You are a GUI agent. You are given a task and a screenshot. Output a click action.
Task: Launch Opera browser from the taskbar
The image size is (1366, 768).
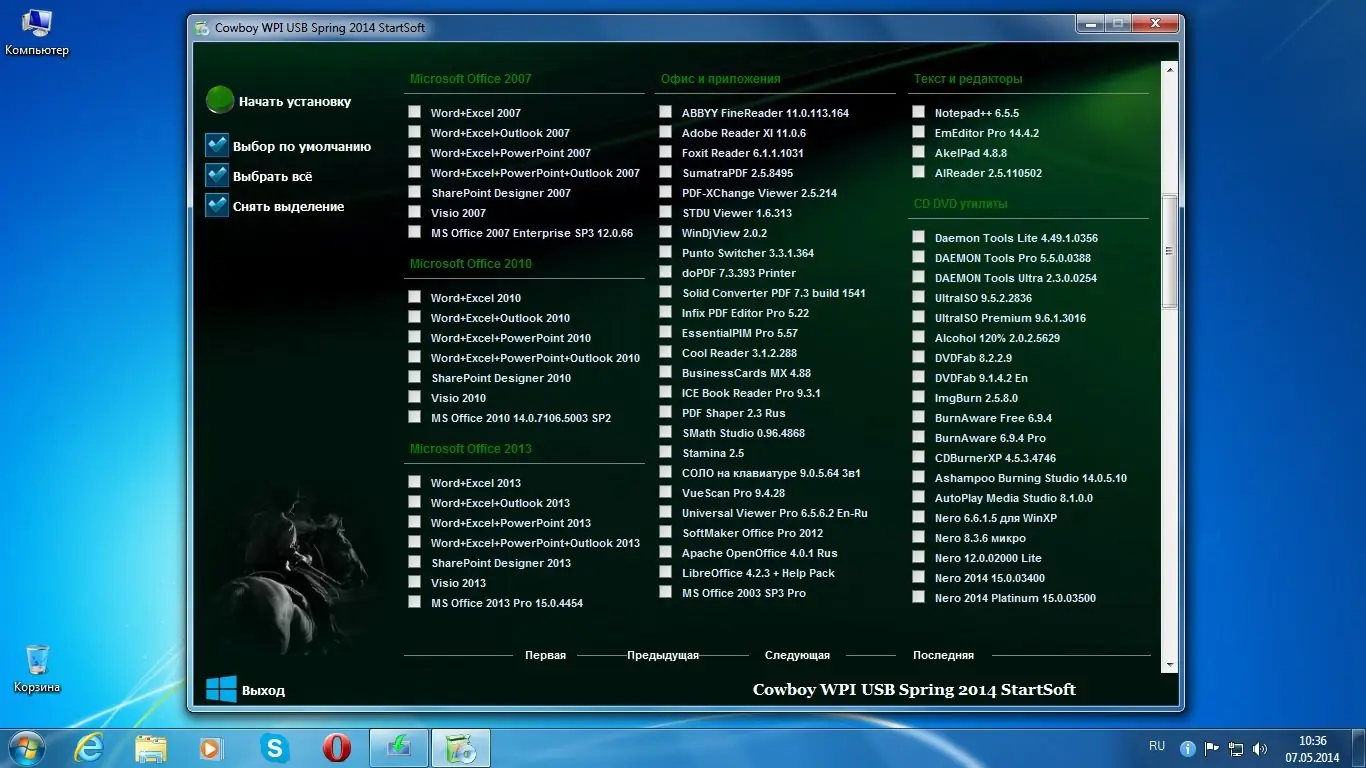[x=336, y=748]
